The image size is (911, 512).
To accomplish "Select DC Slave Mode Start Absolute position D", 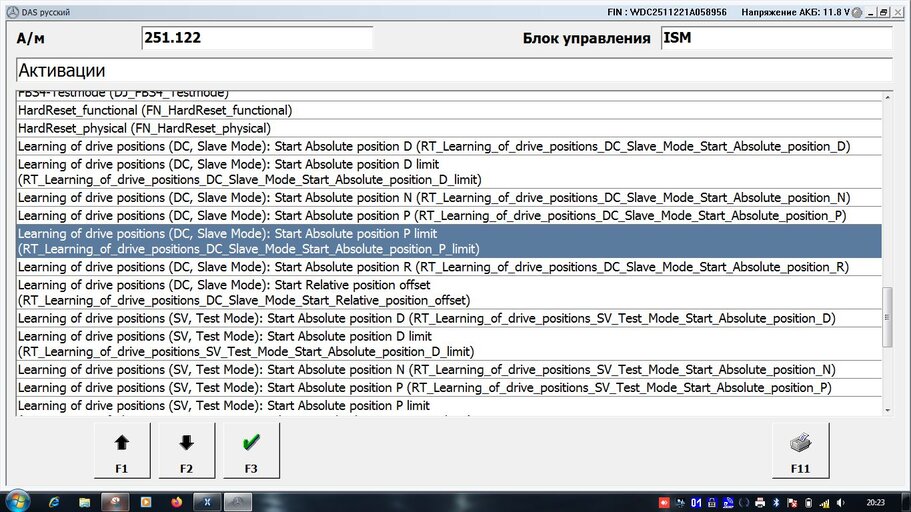I will [x=449, y=146].
